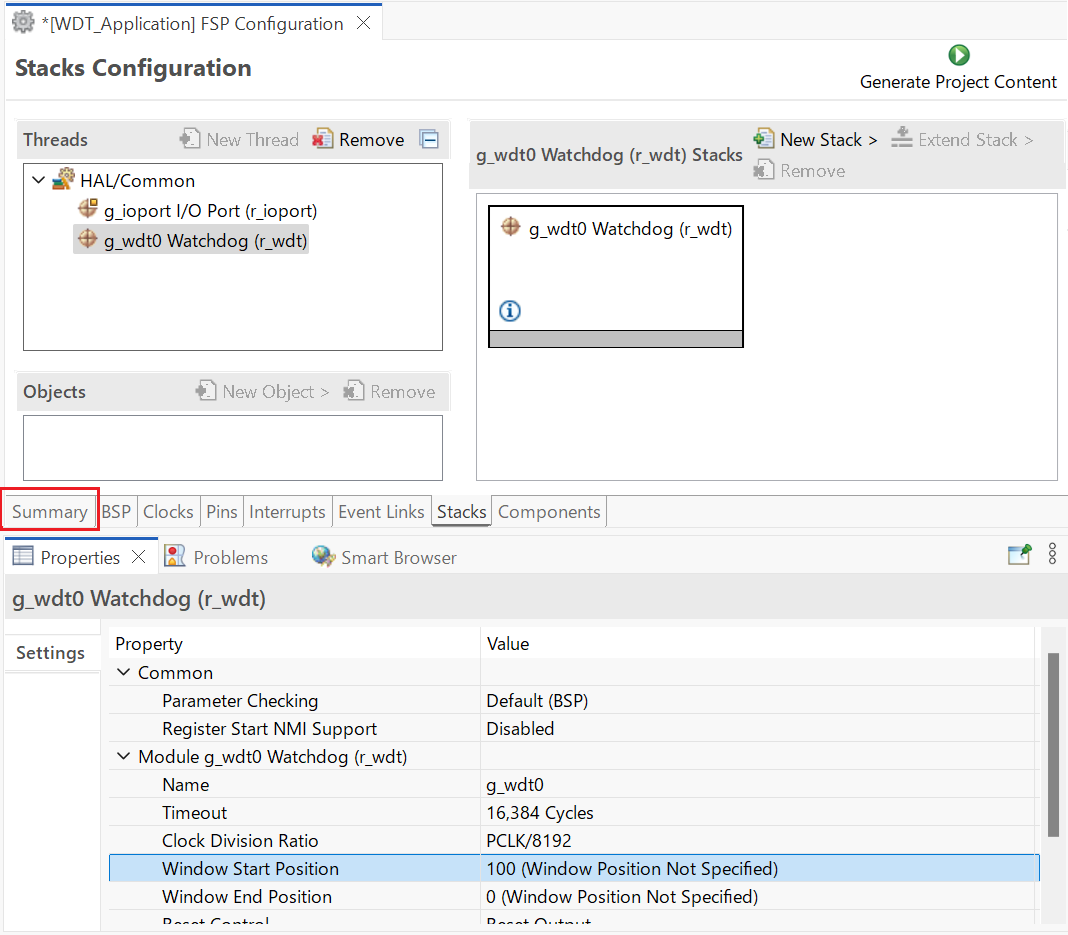The height and width of the screenshot is (935, 1068).
Task: Click the green Generate Project Content icon
Action: (958, 54)
